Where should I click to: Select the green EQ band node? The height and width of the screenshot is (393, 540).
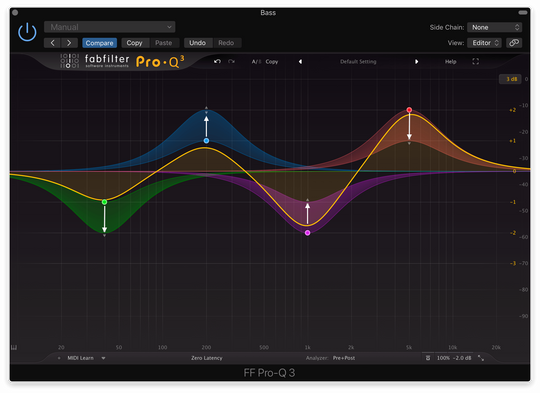tap(104, 202)
